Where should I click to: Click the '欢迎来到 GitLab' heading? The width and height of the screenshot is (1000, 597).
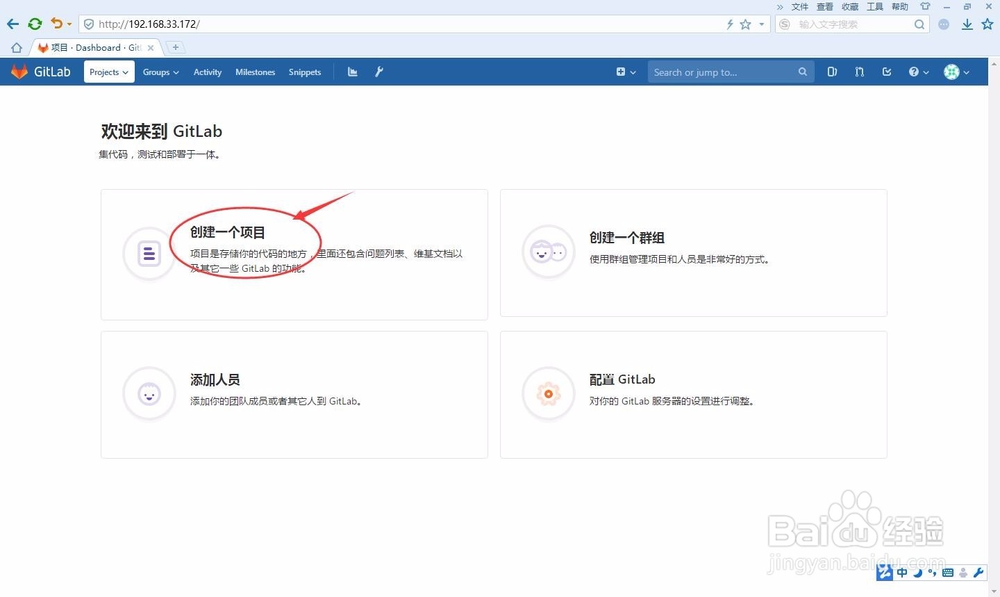161,131
